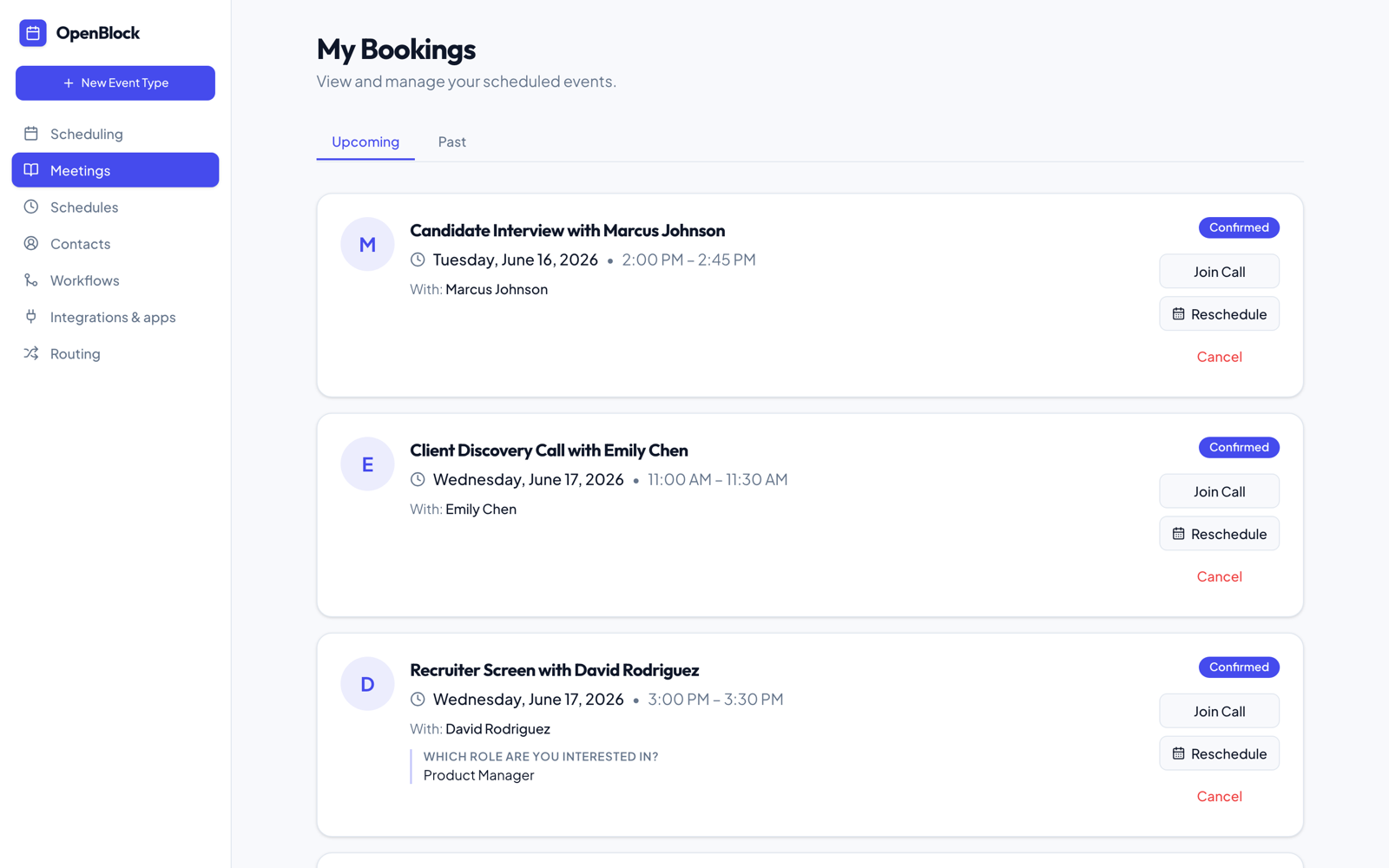The image size is (1389, 868).
Task: Click the title Recruiter Screen with David Rodriguez
Action: point(554,669)
